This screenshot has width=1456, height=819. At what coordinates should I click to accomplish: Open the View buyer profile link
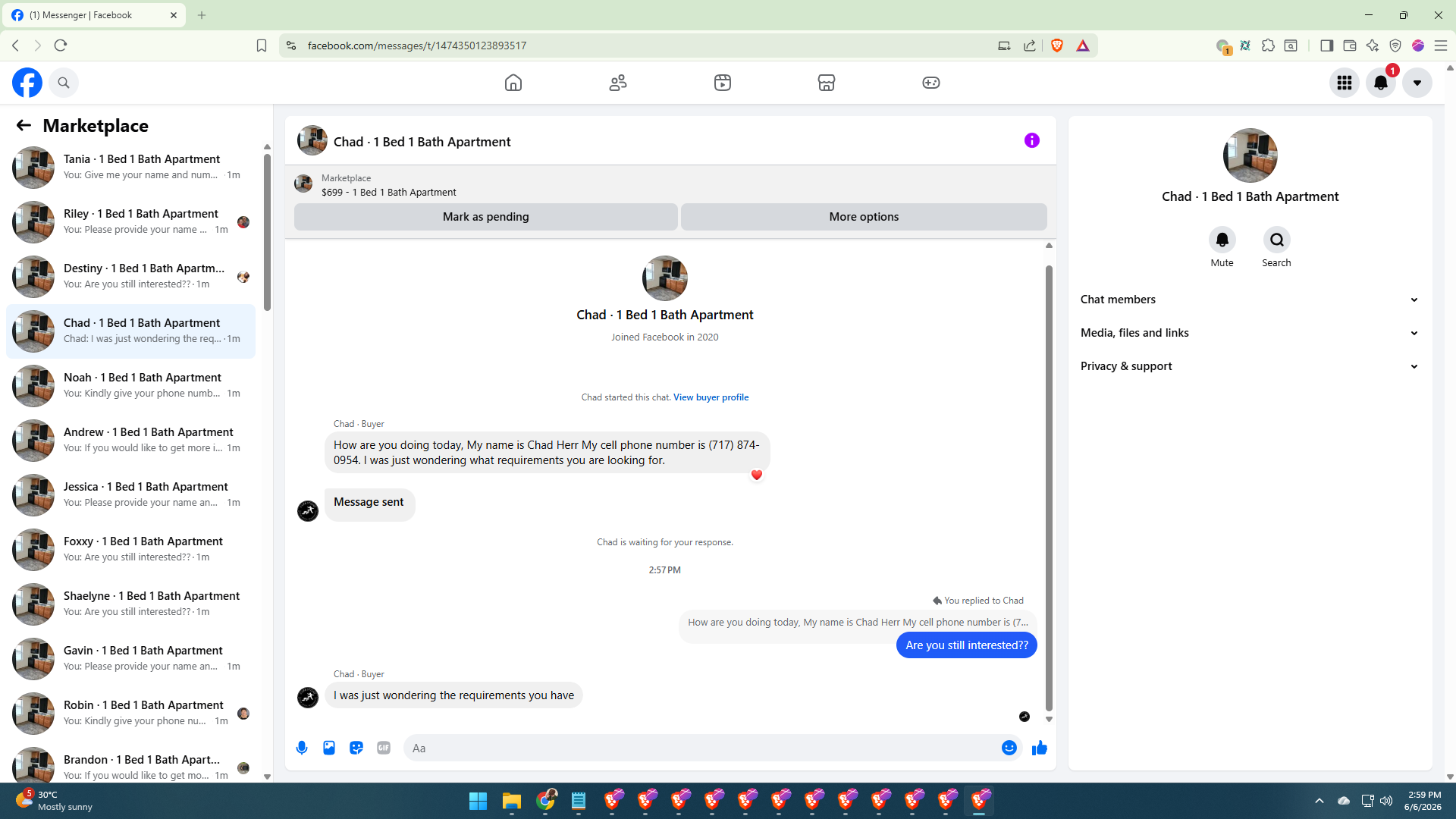[711, 397]
